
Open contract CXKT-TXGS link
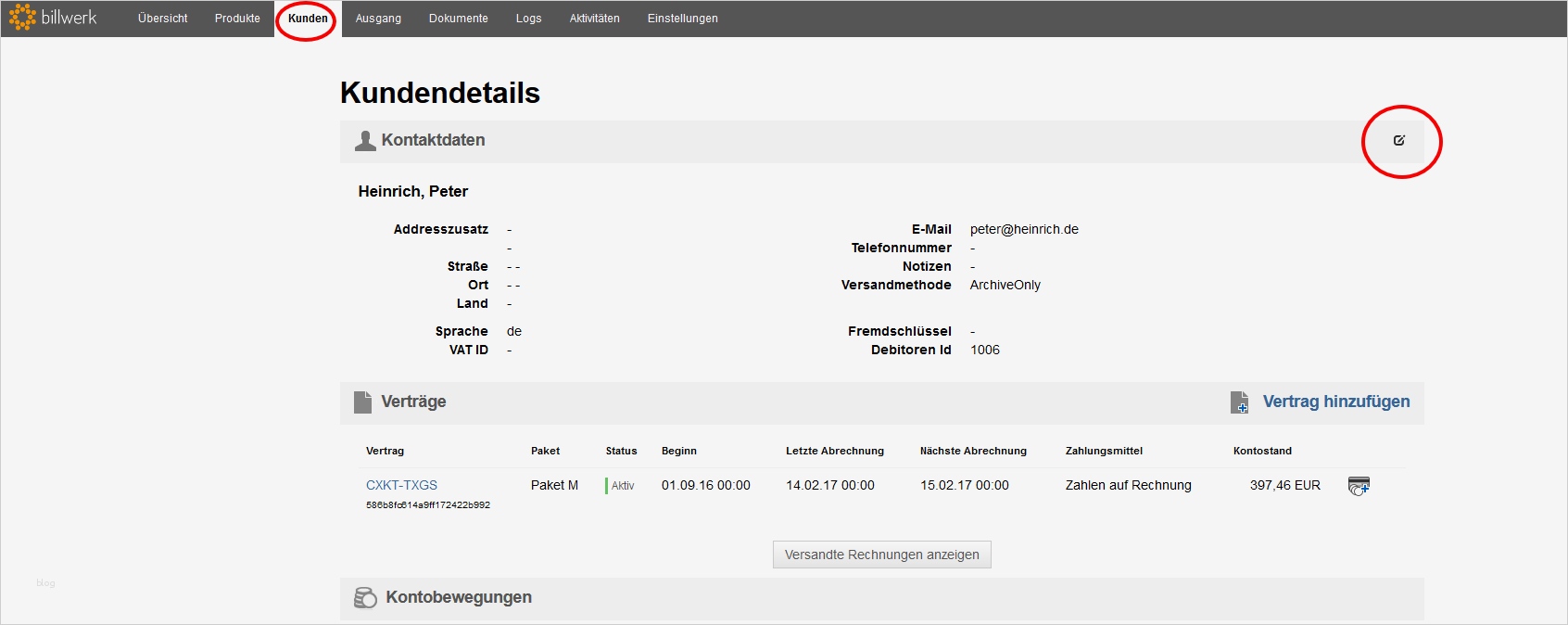(x=401, y=485)
